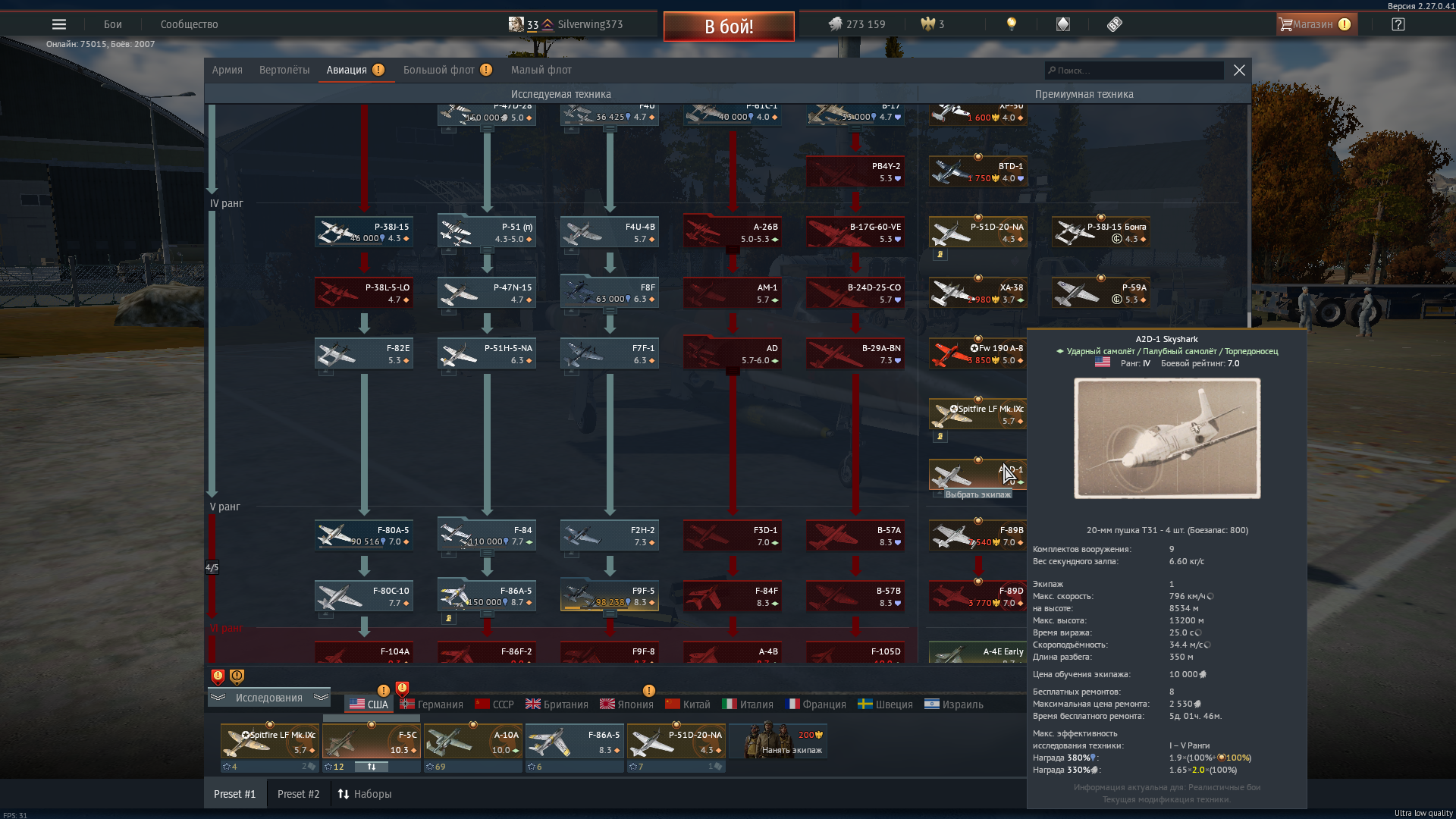Select Италия nation tab

coord(748,704)
